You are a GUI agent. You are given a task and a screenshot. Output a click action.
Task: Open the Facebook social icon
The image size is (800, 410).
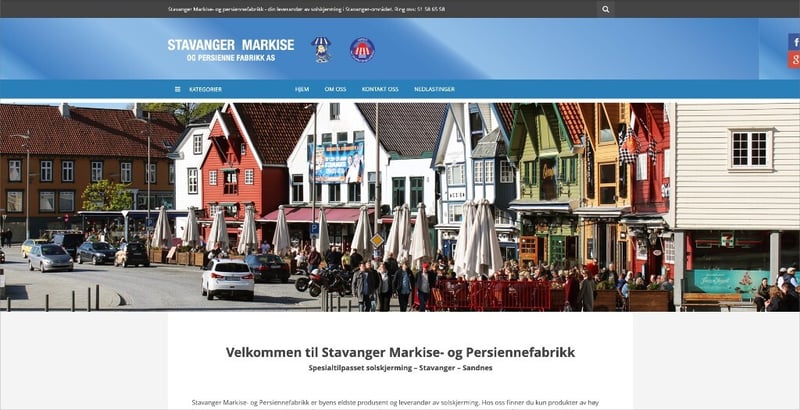[794, 42]
